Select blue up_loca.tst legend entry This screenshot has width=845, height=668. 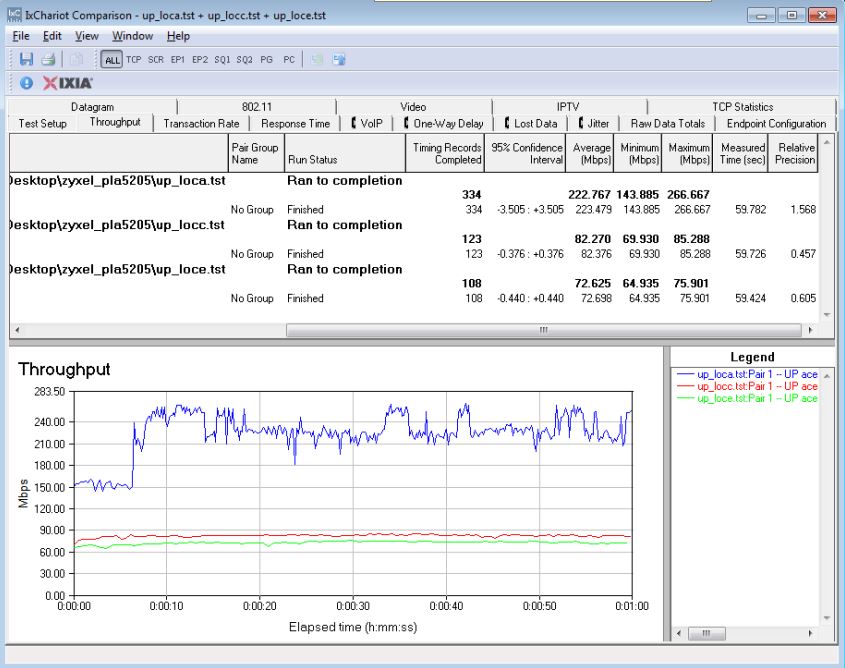pyautogui.click(x=747, y=374)
